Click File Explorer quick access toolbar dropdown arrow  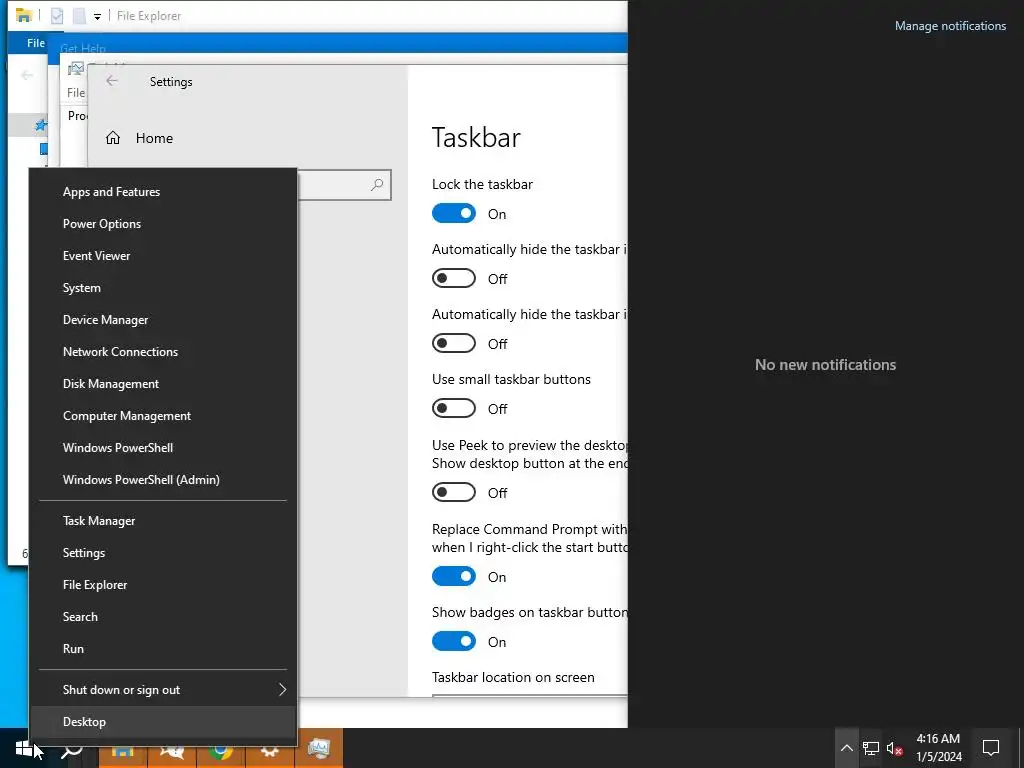click(97, 16)
